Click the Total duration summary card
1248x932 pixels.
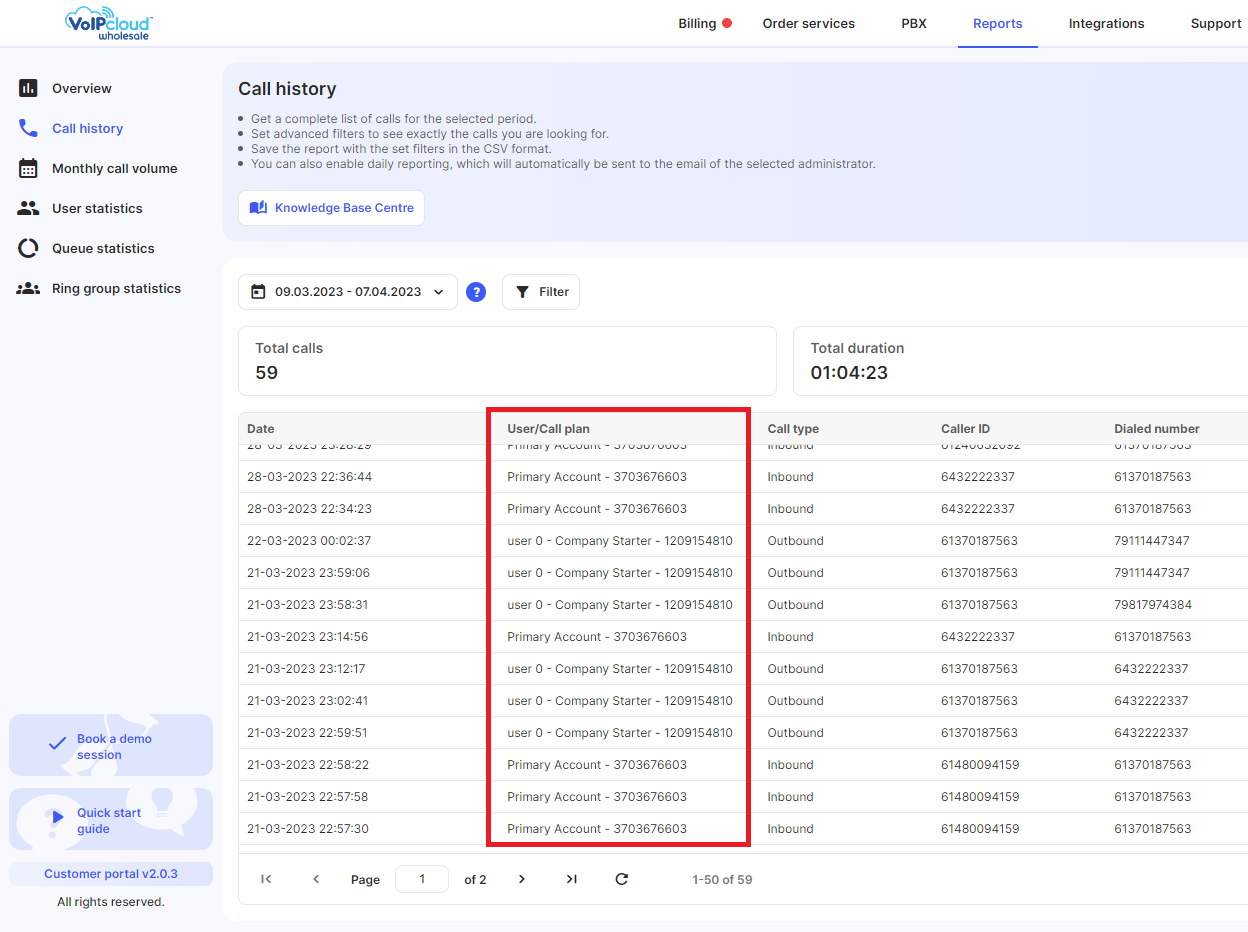click(1021, 361)
